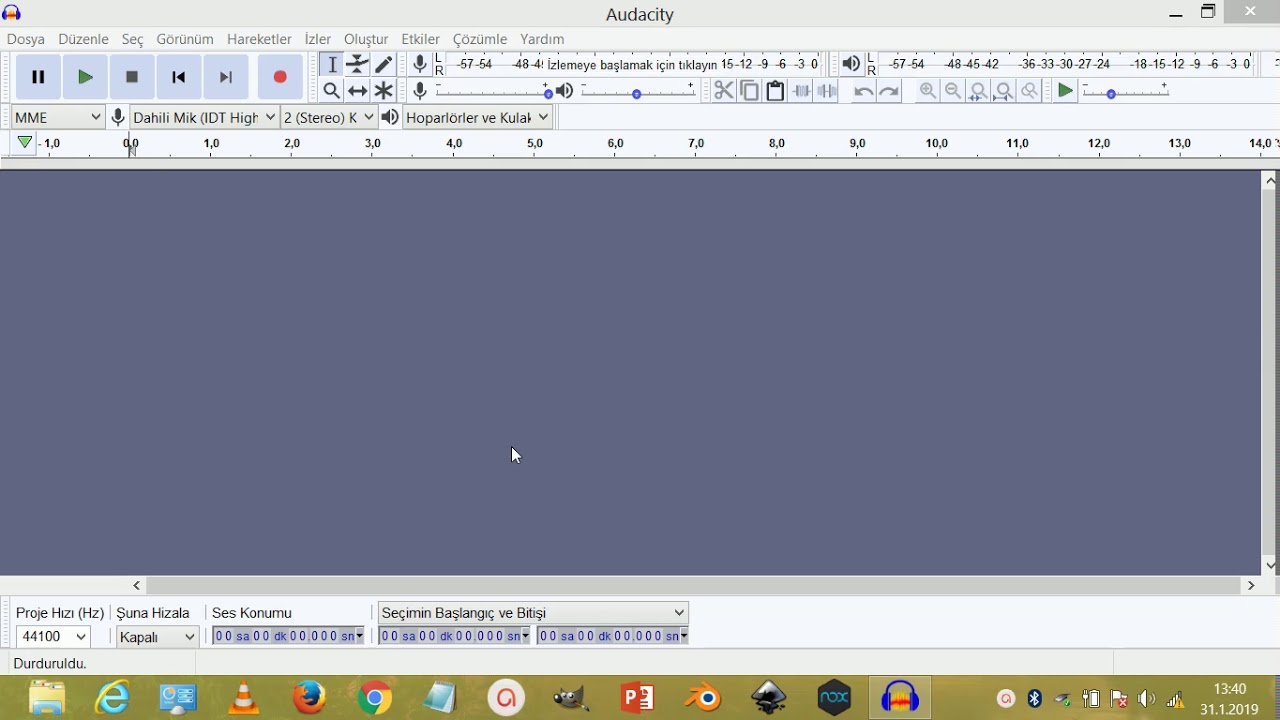Select the Zoom magnifier tool
The height and width of the screenshot is (720, 1280).
point(332,91)
